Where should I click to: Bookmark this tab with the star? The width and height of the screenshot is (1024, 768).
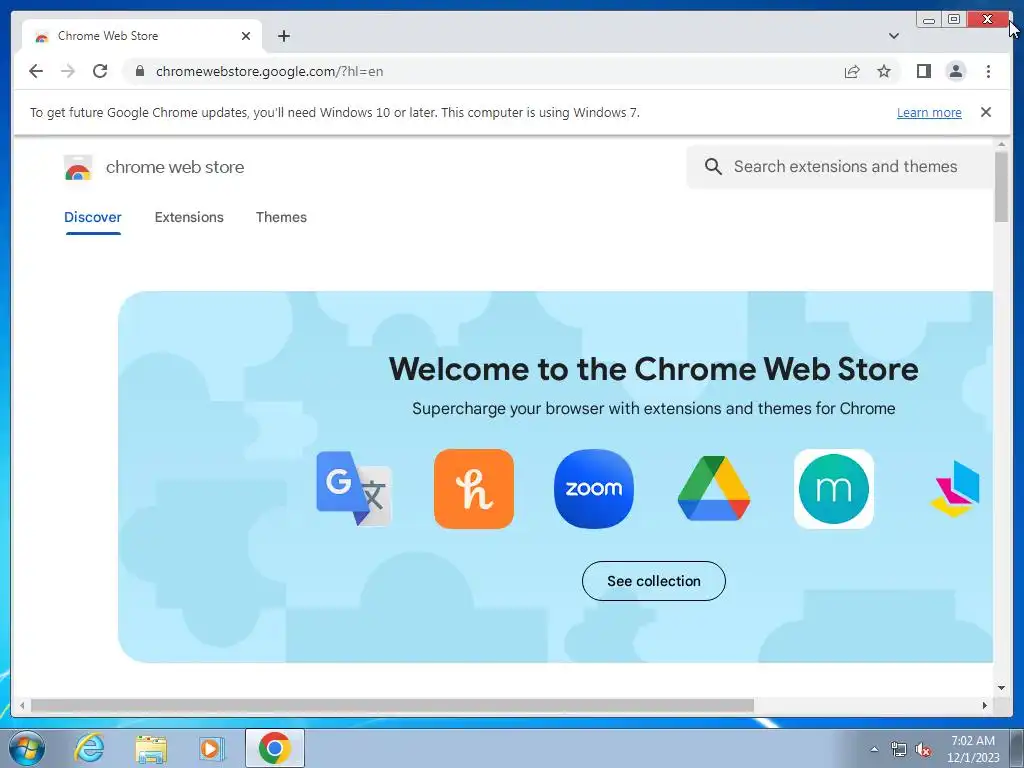[884, 71]
